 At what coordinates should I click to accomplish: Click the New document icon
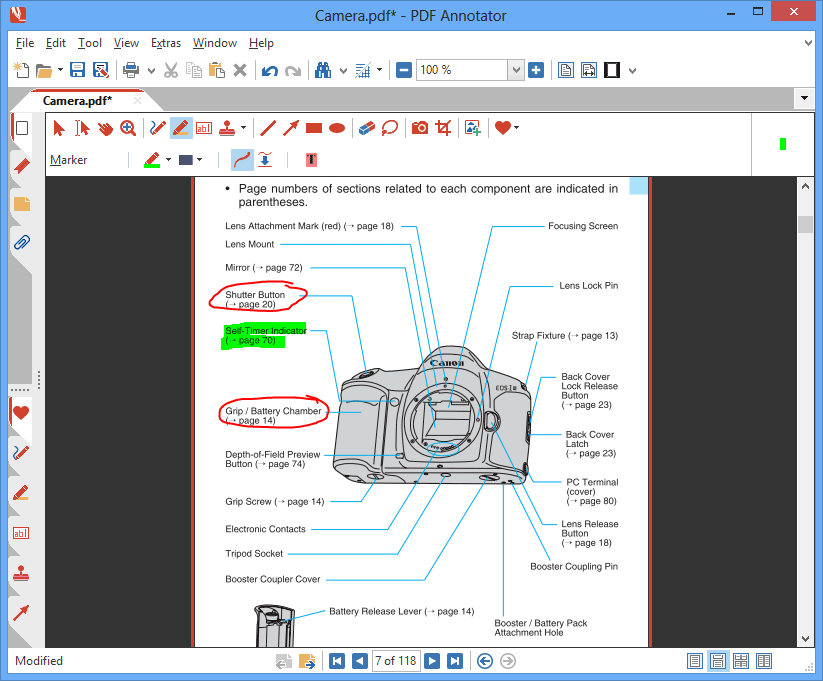[x=21, y=70]
